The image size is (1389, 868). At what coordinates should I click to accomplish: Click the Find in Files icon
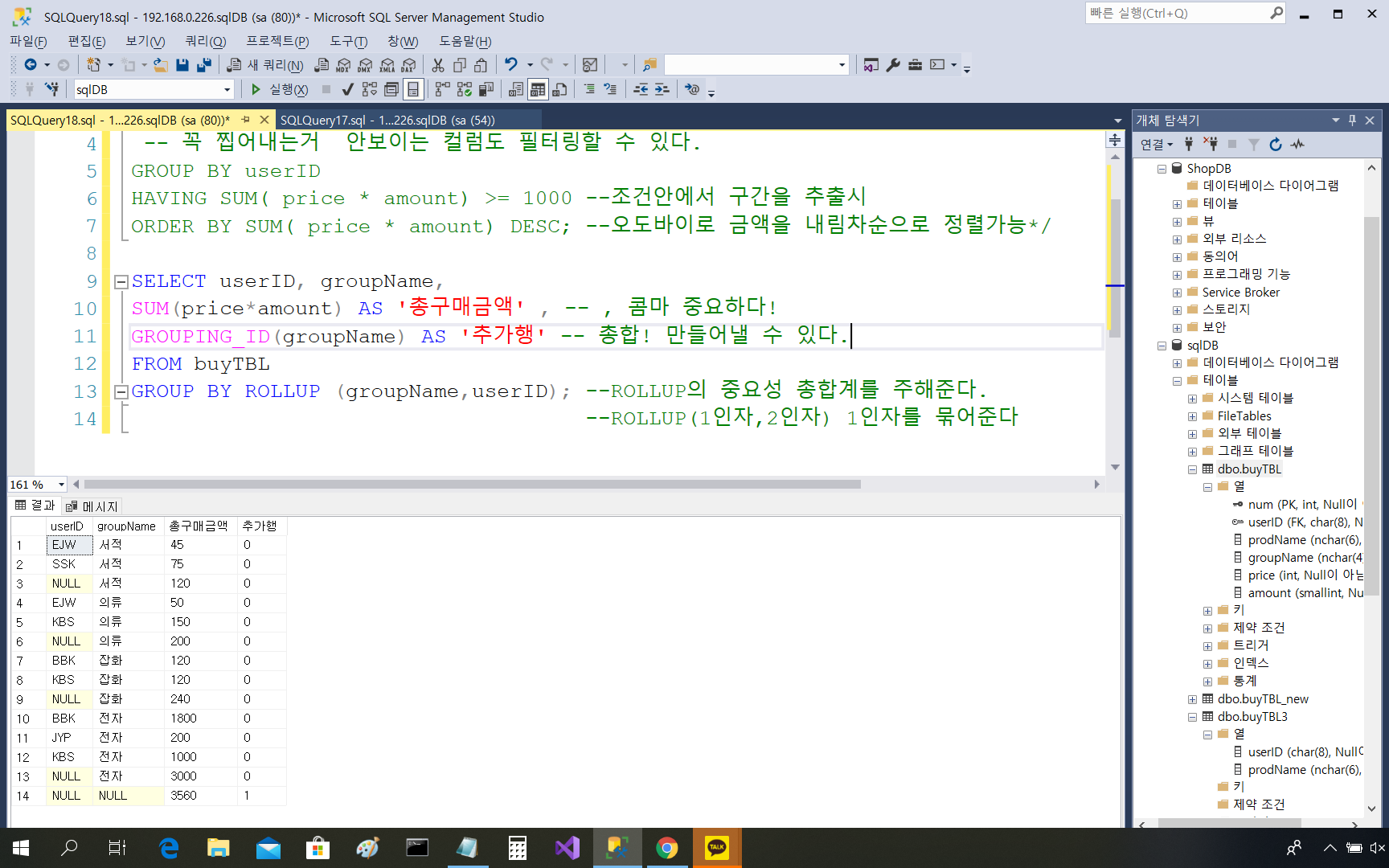click(650, 65)
